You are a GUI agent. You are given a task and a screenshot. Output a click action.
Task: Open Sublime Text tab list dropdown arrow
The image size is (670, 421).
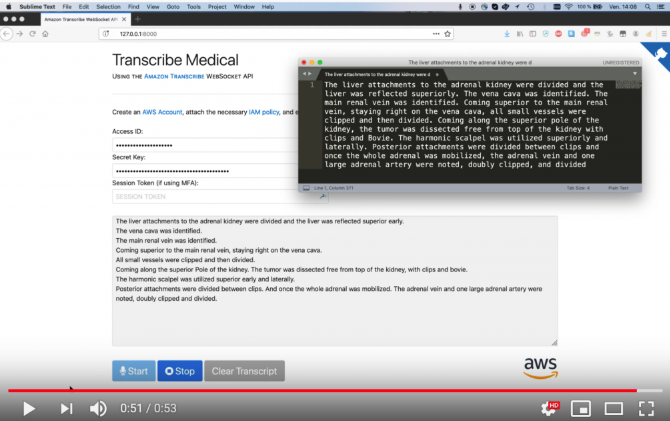point(635,74)
